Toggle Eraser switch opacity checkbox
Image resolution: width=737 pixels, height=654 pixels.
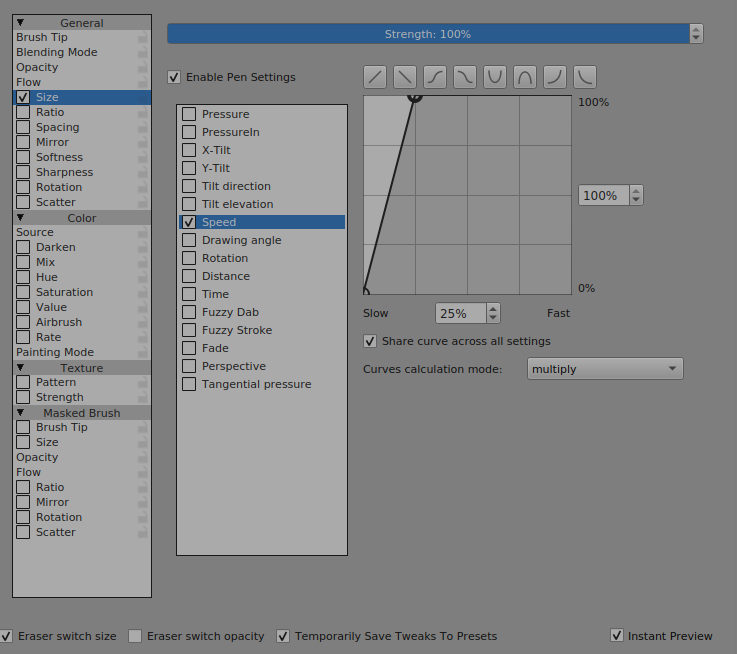(135, 636)
